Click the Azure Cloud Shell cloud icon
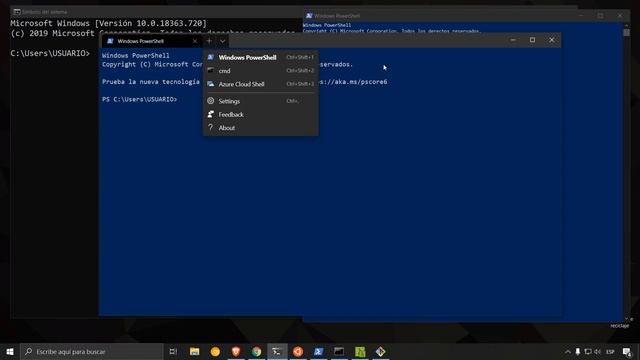The height and width of the screenshot is (360, 640). point(211,84)
